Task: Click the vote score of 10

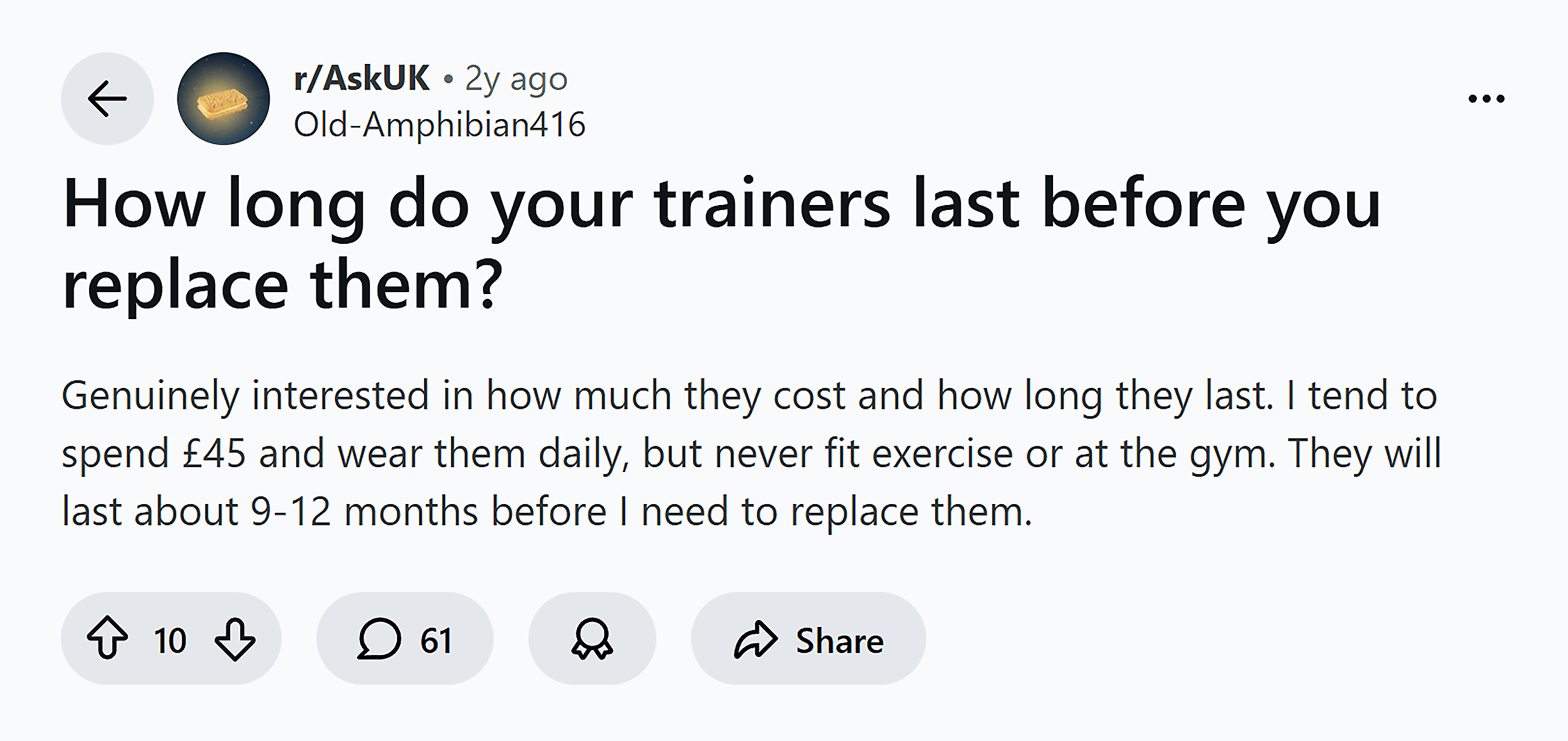Action: click(170, 640)
